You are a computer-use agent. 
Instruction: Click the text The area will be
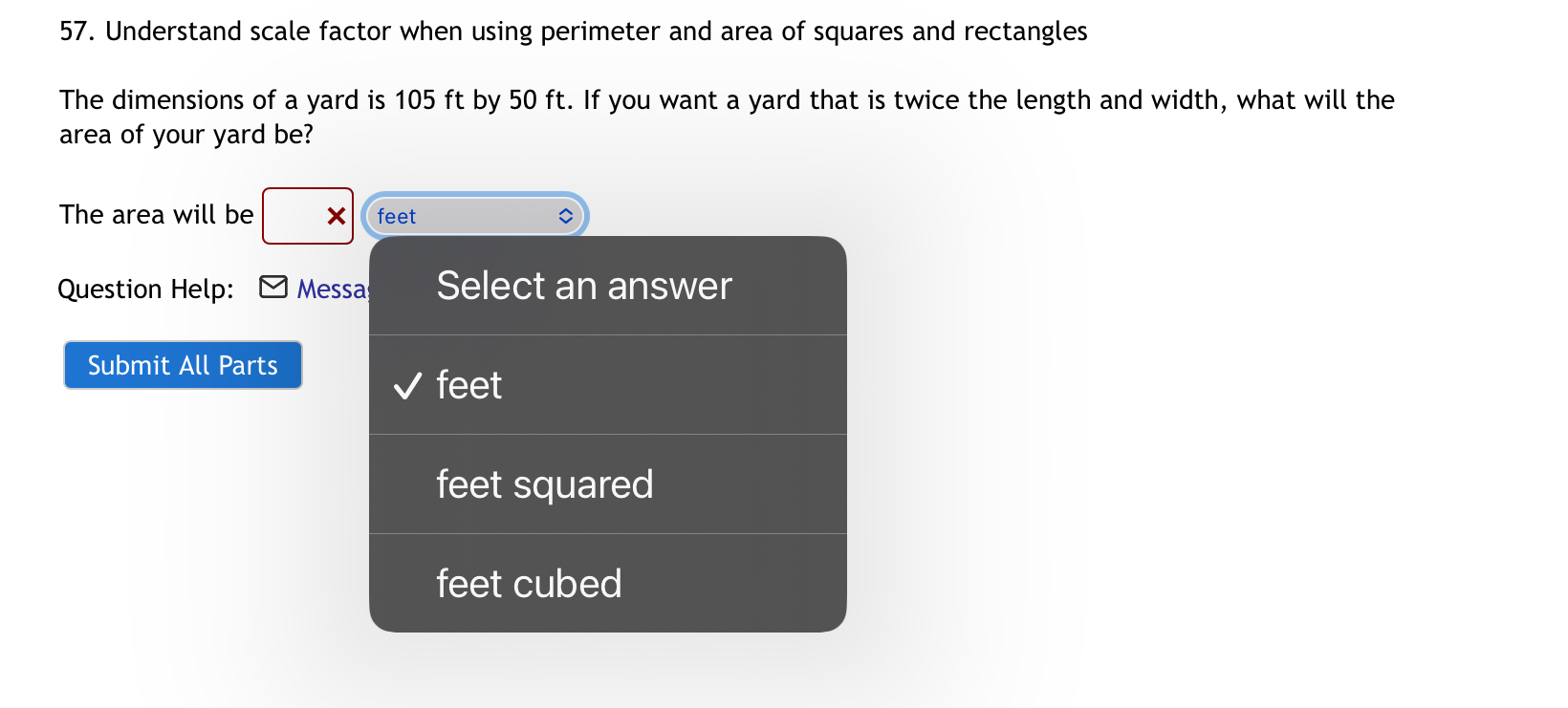point(154,214)
